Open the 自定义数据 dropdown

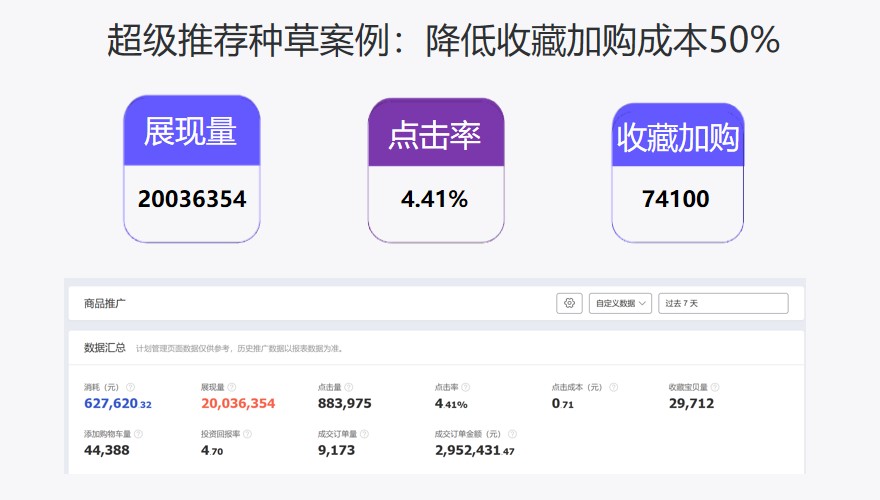click(x=620, y=303)
